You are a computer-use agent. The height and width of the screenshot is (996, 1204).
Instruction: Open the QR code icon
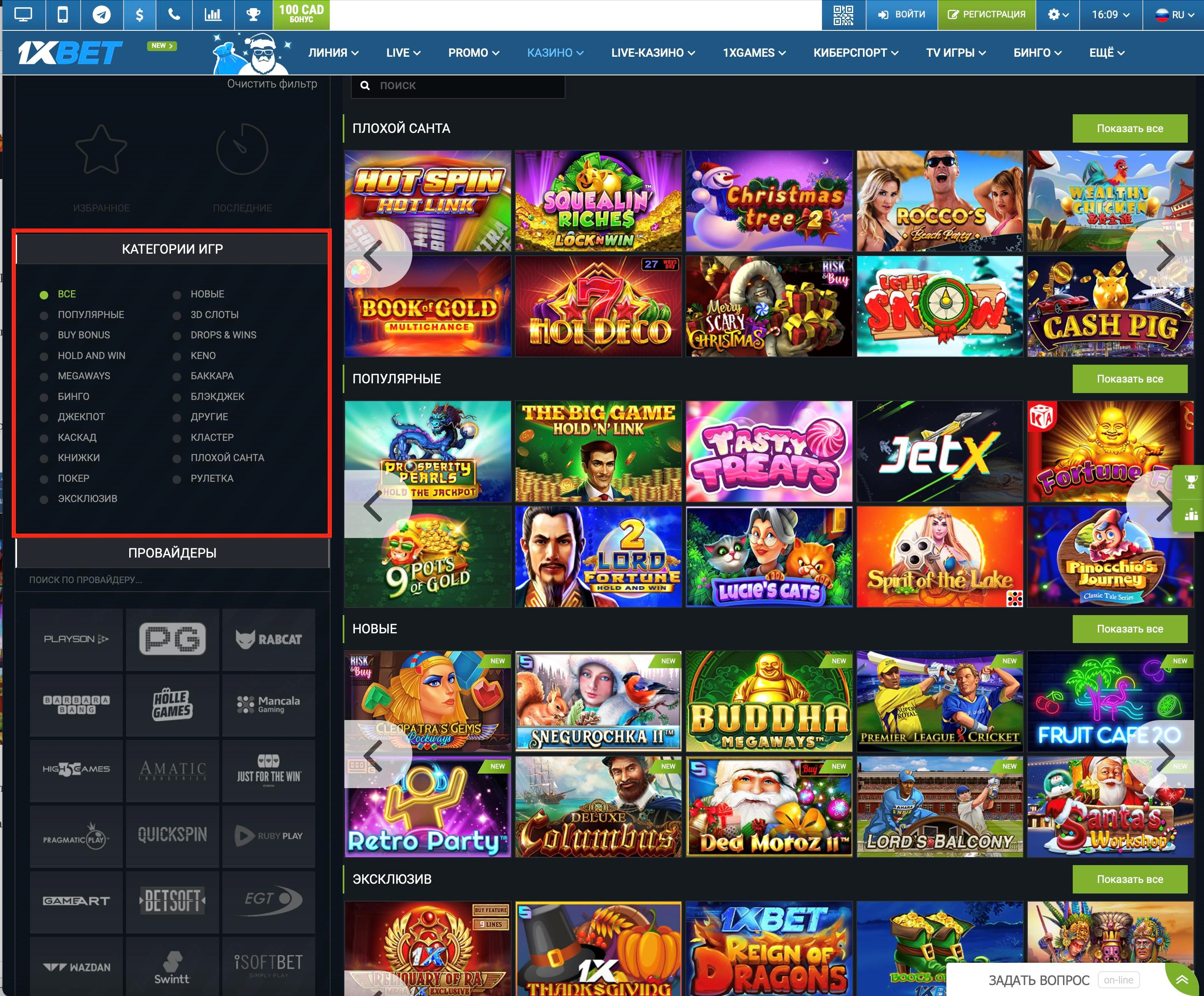(843, 15)
